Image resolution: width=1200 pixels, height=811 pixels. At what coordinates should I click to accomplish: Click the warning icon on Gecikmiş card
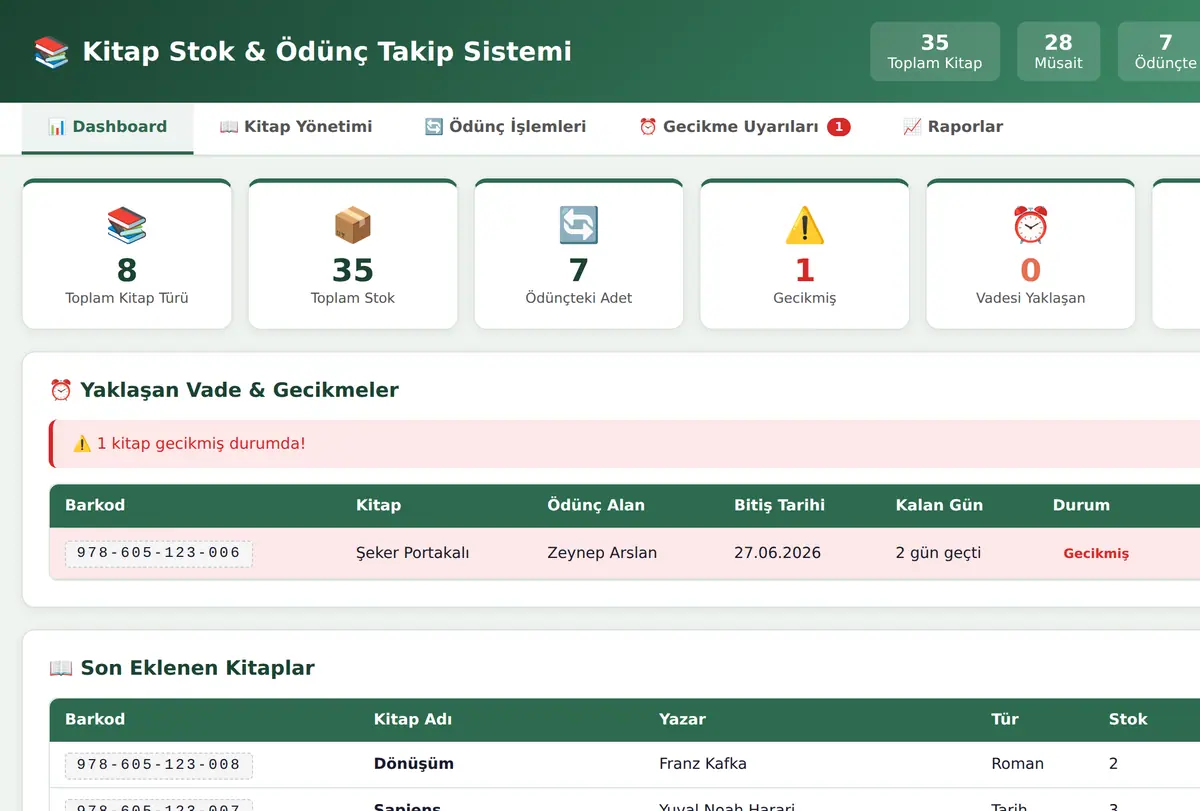(805, 225)
